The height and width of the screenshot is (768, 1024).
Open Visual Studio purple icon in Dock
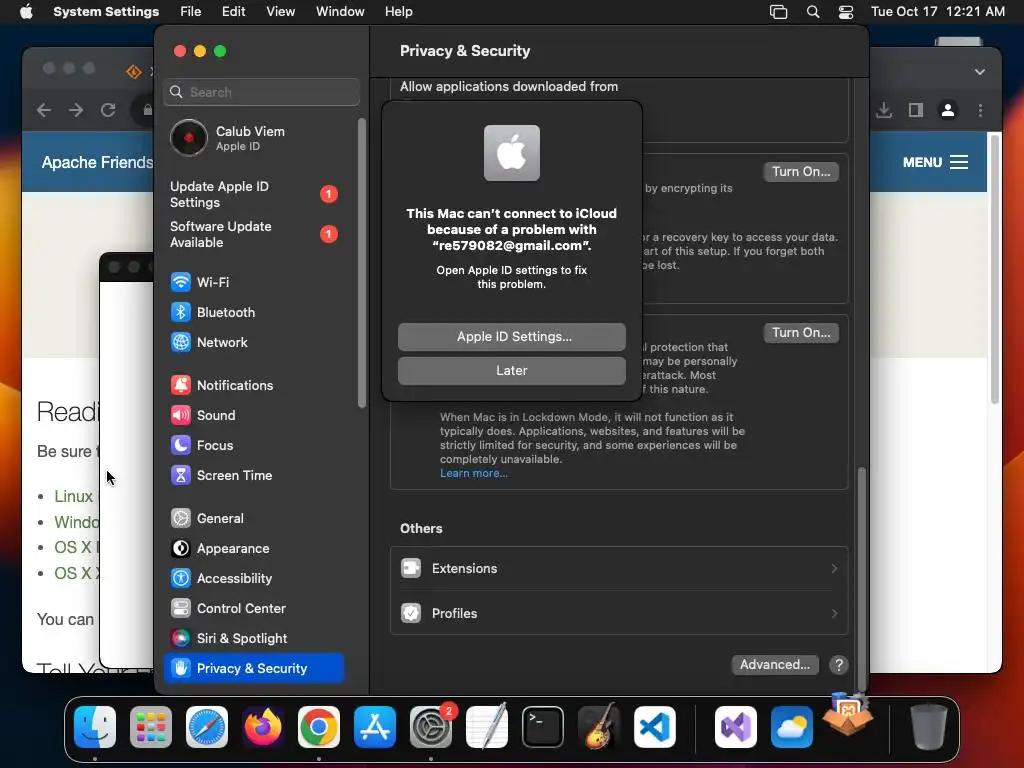(736, 727)
